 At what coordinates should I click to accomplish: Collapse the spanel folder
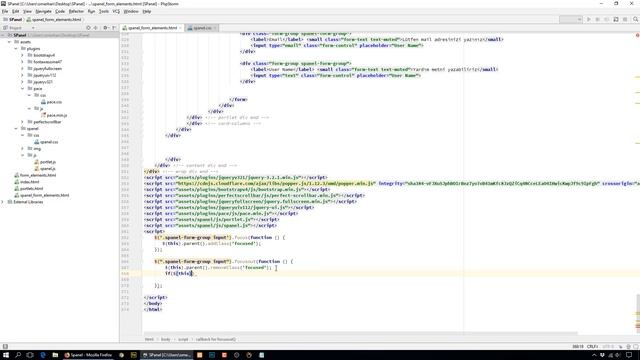[16, 129]
